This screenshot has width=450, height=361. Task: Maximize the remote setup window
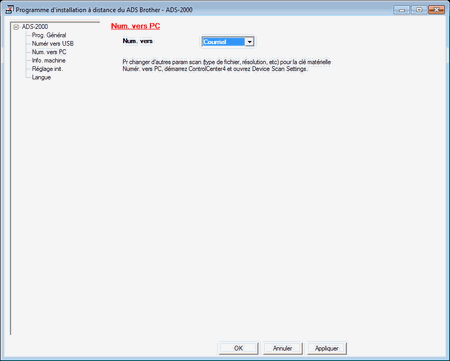pyautogui.click(x=419, y=10)
